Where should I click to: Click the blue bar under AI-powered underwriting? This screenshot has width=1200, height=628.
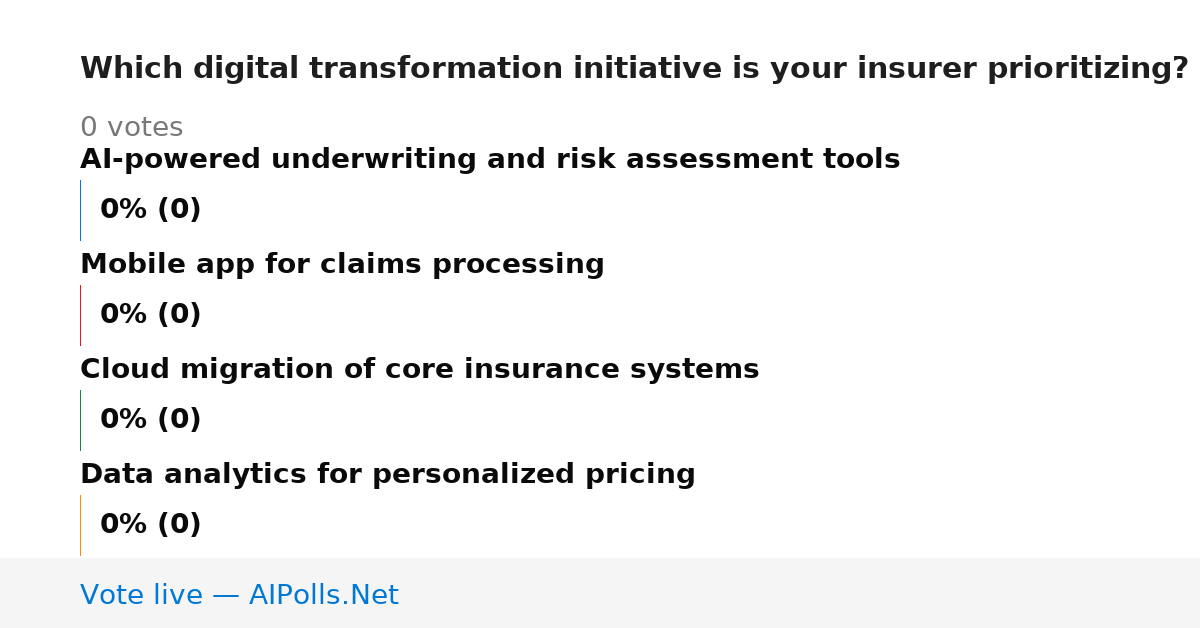click(80, 210)
